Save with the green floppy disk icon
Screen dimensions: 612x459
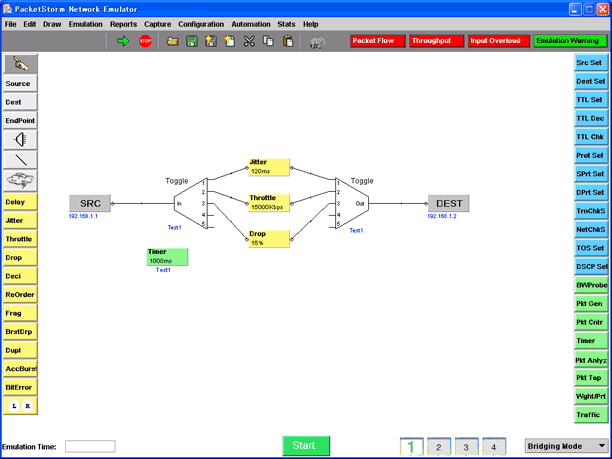(192, 41)
